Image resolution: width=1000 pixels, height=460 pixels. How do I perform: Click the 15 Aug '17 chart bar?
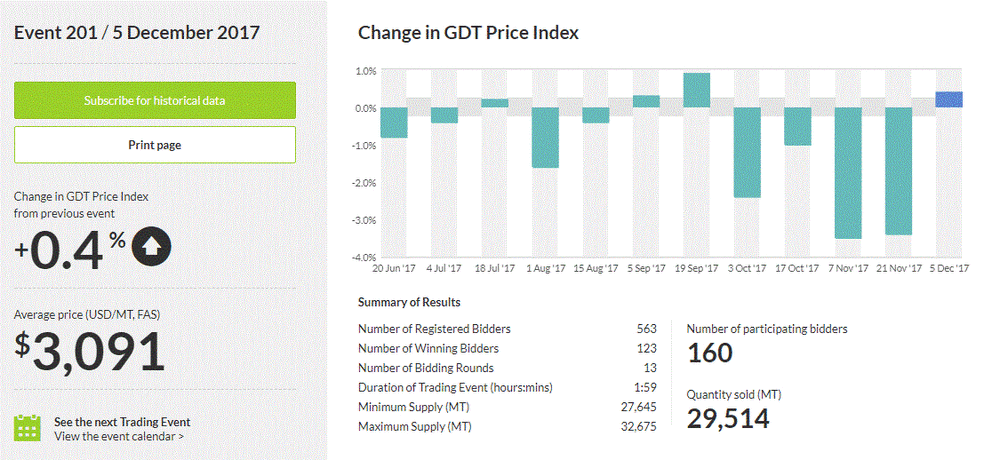coord(595,115)
